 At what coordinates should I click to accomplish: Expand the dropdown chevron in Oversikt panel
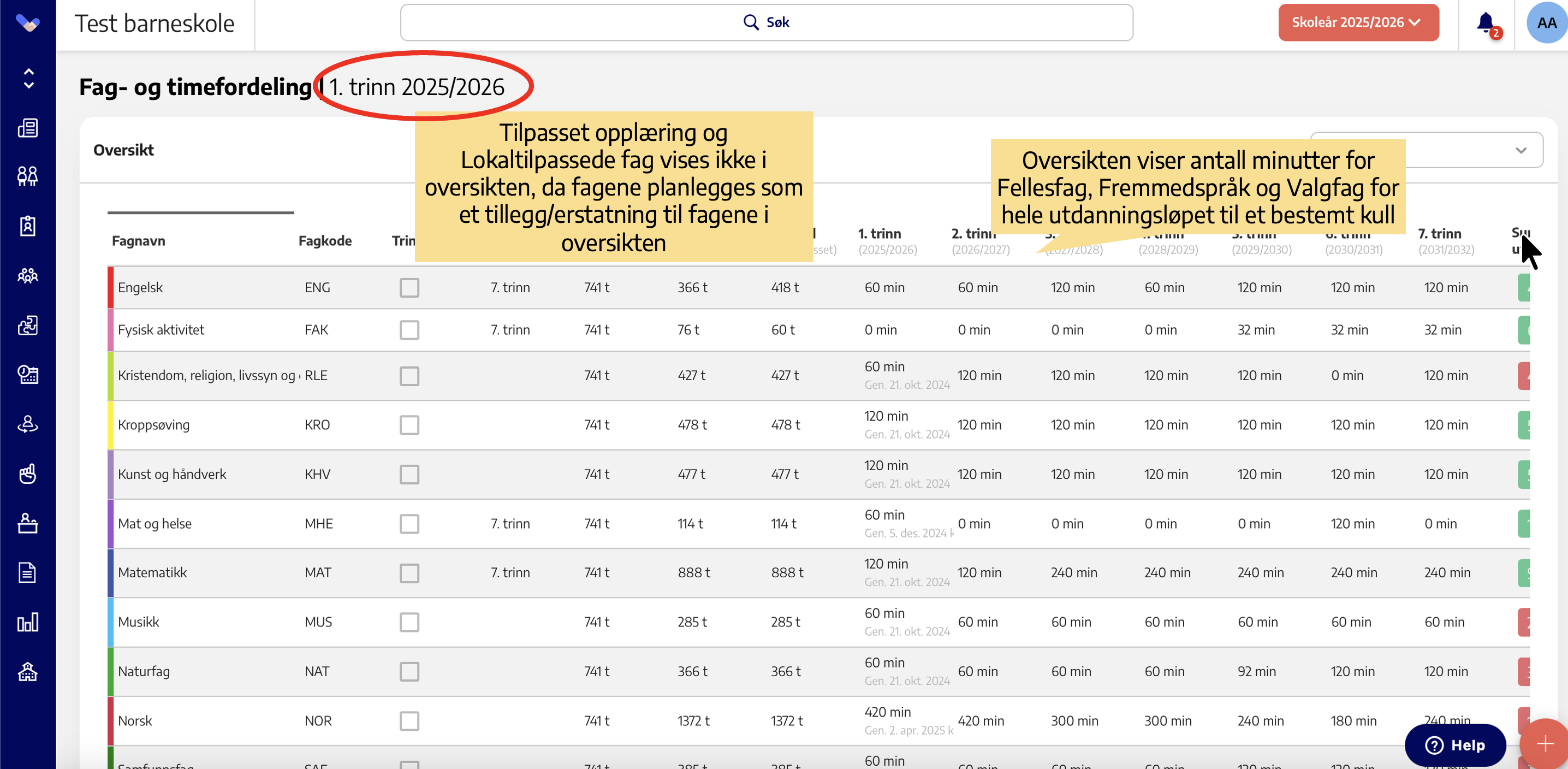[x=1521, y=150]
